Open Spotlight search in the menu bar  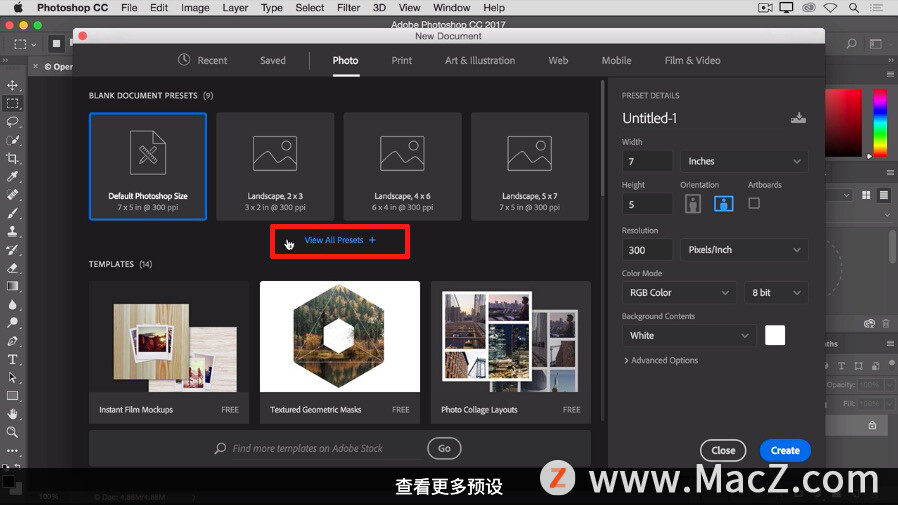(x=853, y=8)
